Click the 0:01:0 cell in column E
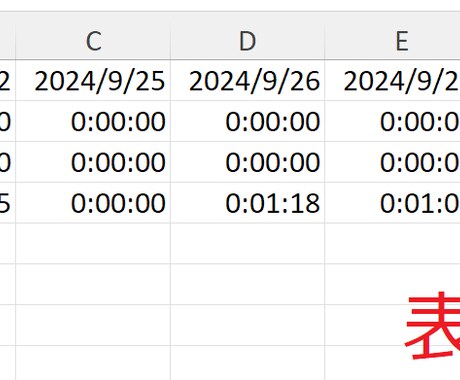Viewport: 460px width, 380px height. pyautogui.click(x=392, y=203)
